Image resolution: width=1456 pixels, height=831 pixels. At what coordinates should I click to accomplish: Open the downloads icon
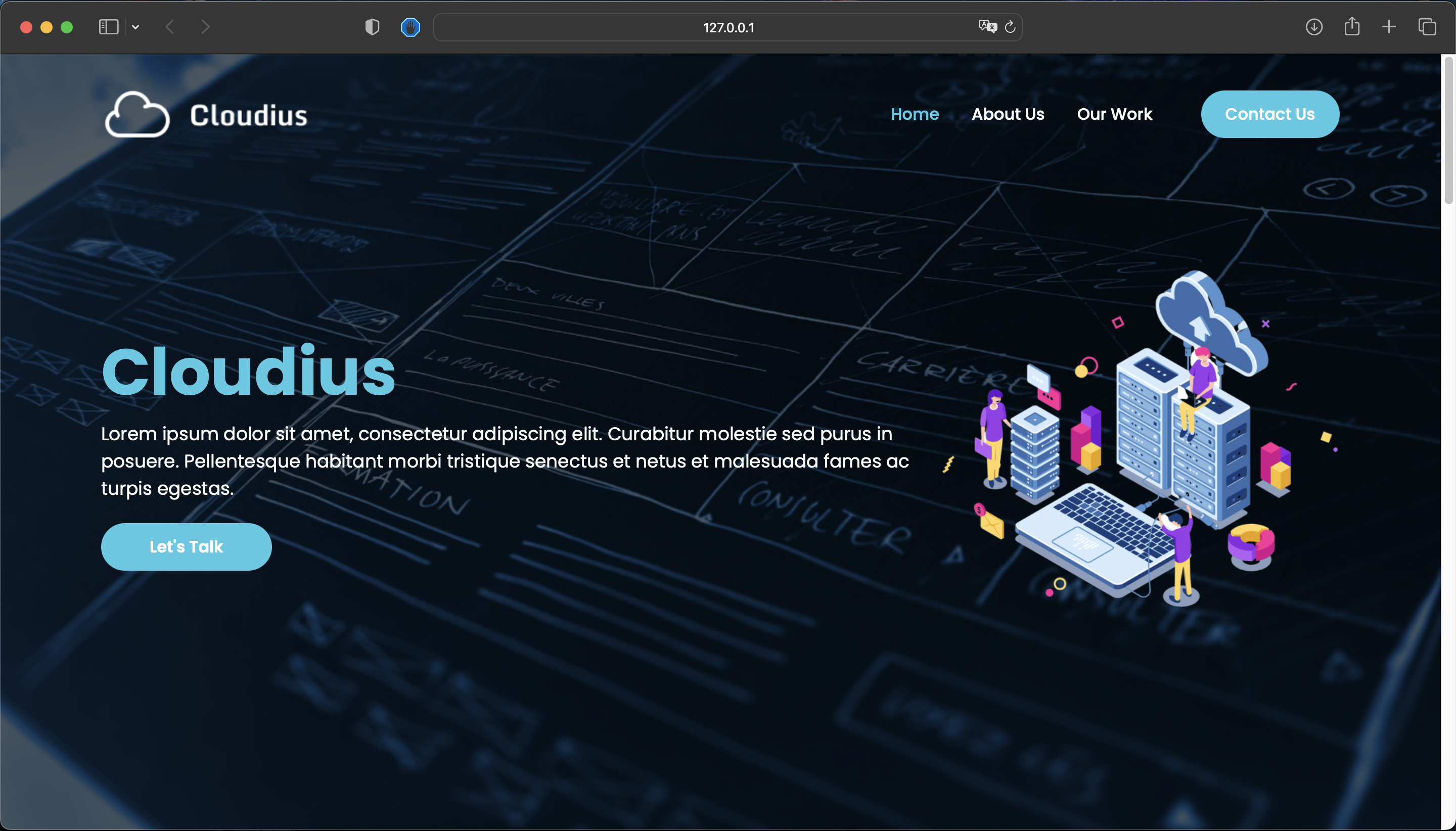[x=1314, y=27]
